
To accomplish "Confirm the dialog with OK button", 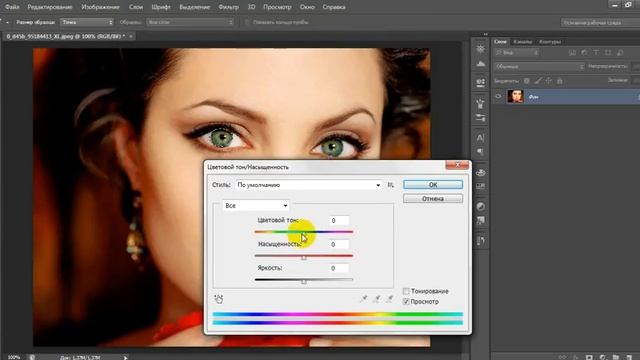I will point(433,184).
